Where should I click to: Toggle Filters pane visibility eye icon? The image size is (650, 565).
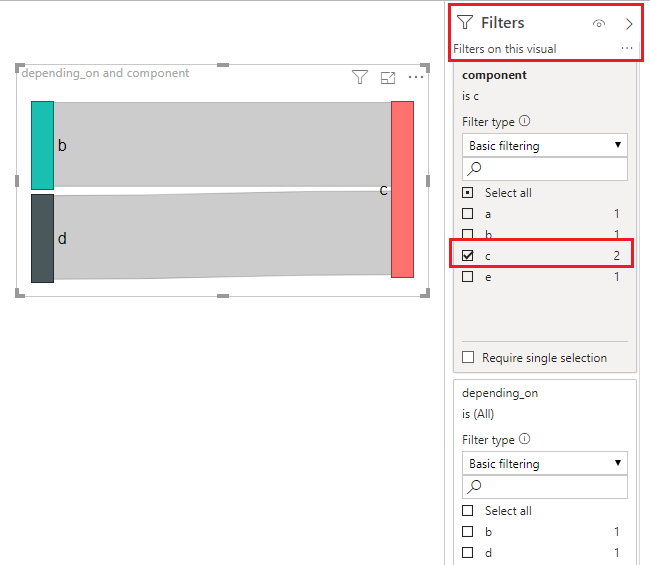click(599, 24)
